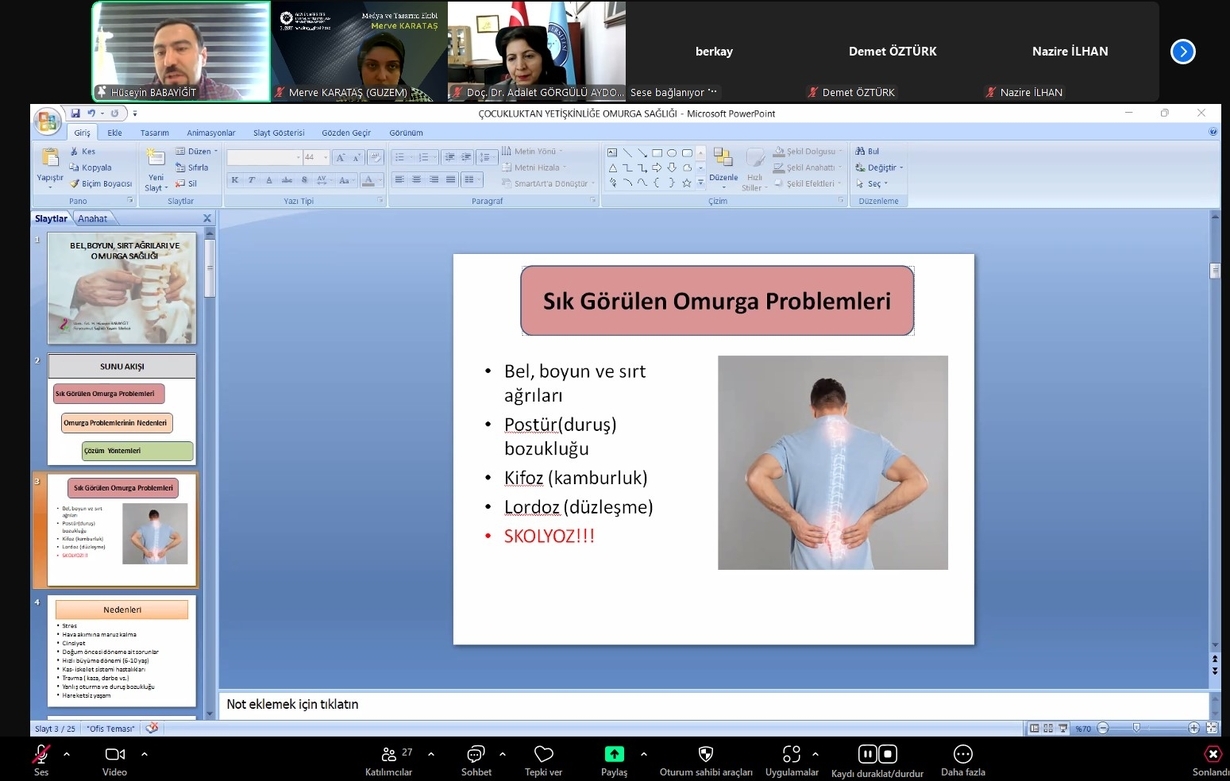Open the Gözden Geçir ribbon tab
The height and width of the screenshot is (781, 1230).
click(x=346, y=133)
